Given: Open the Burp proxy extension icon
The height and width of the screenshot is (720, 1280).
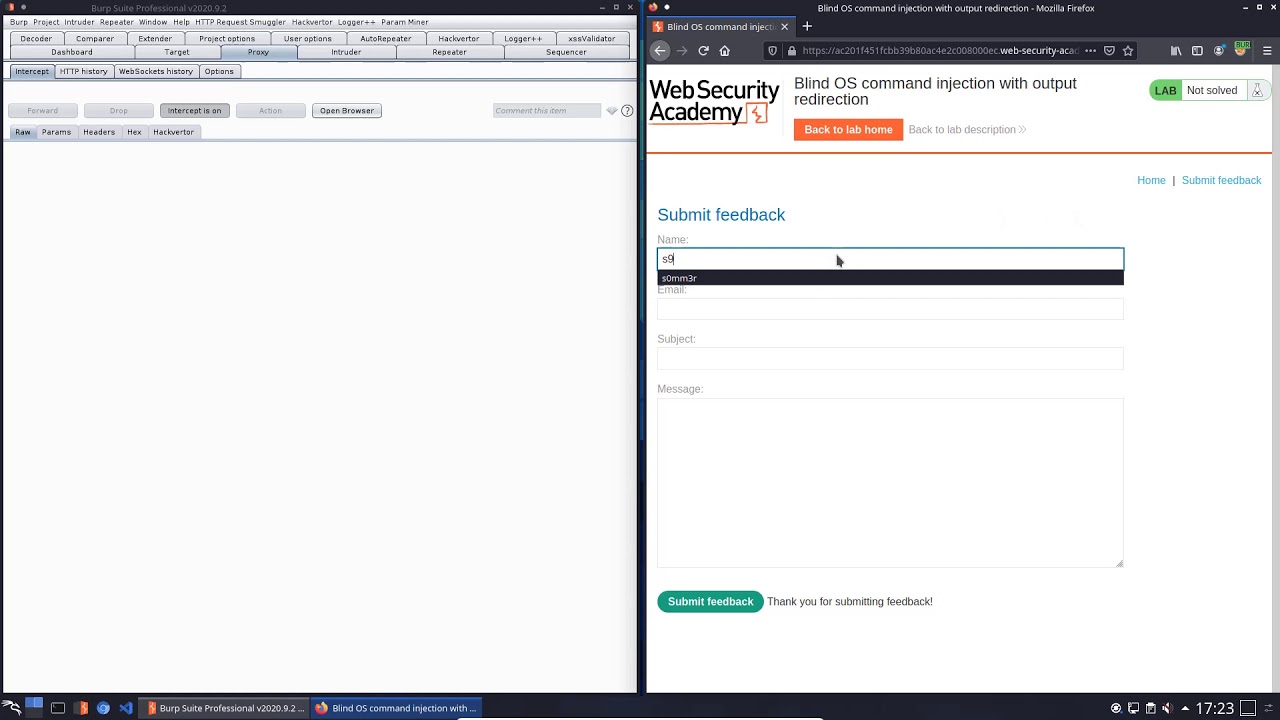Looking at the screenshot, I should [1242, 50].
